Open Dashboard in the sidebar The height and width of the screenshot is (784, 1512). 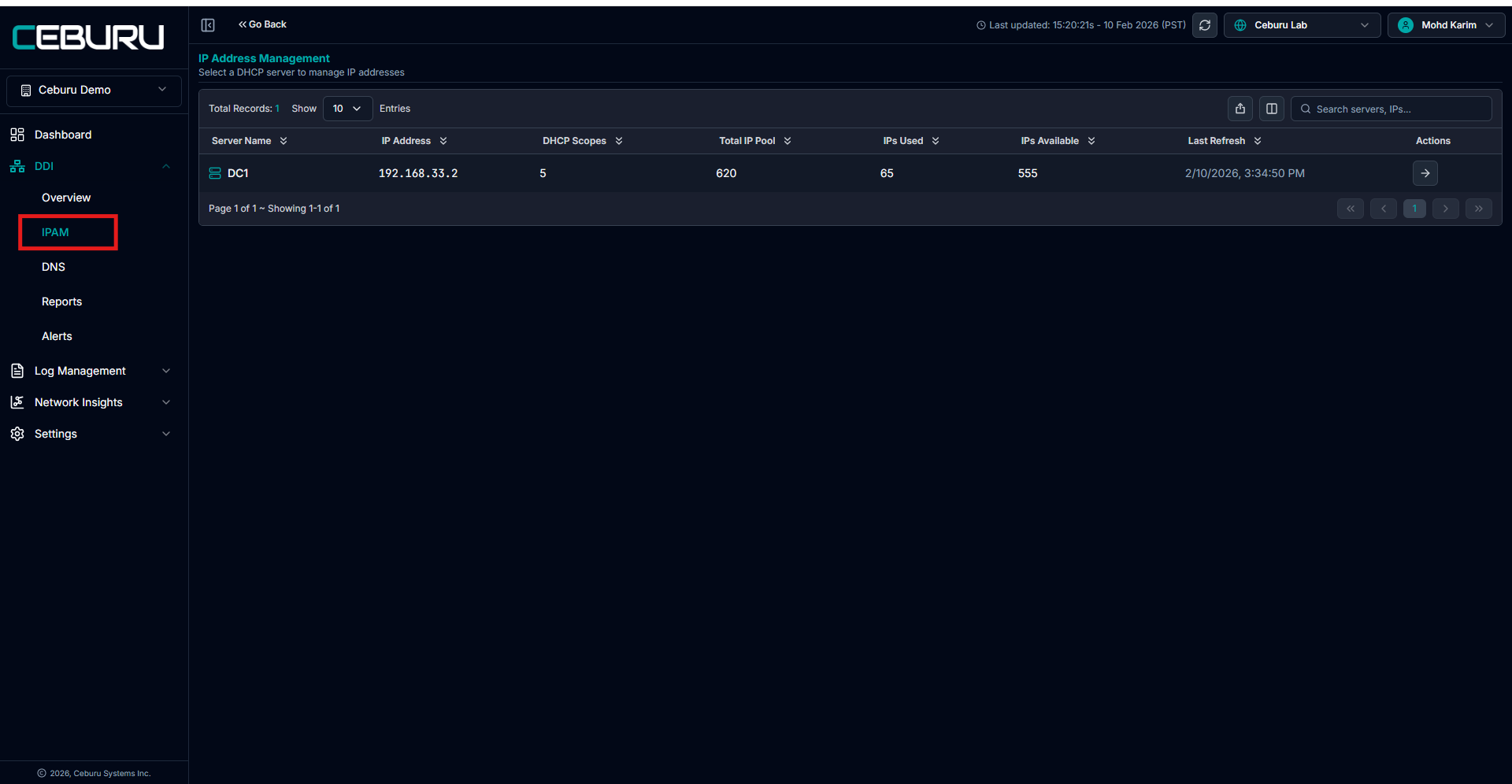pyautogui.click(x=62, y=135)
